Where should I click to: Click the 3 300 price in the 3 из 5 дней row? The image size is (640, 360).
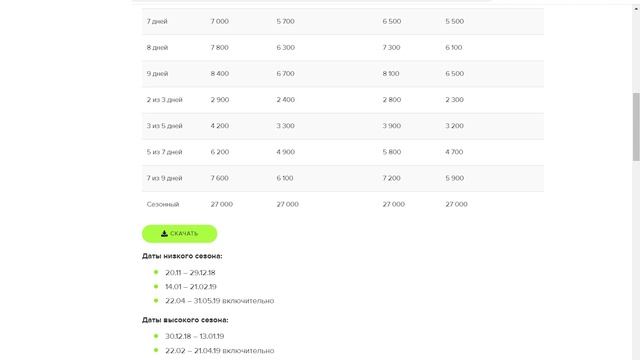(285, 126)
